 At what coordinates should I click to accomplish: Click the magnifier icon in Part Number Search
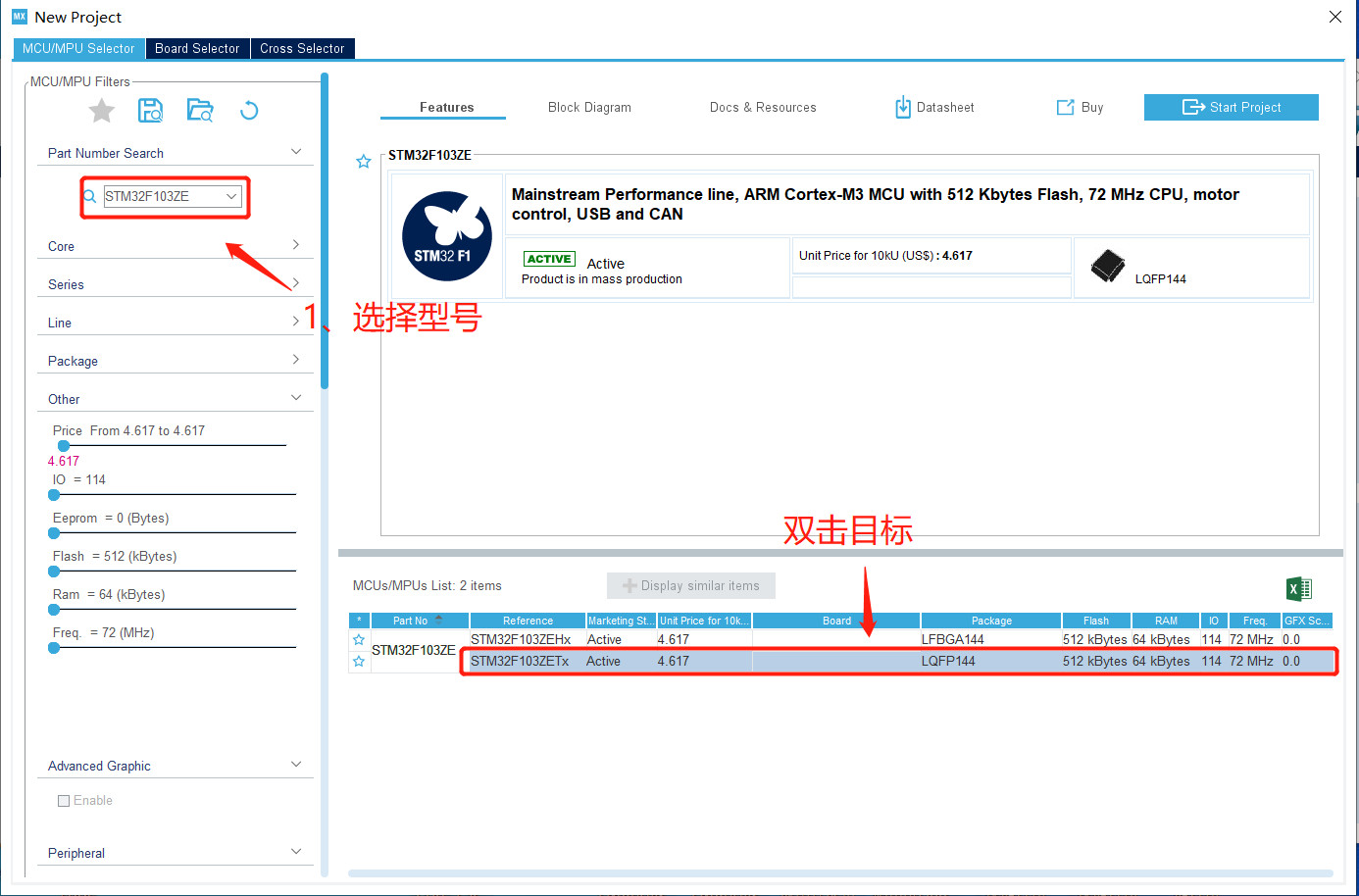click(90, 196)
